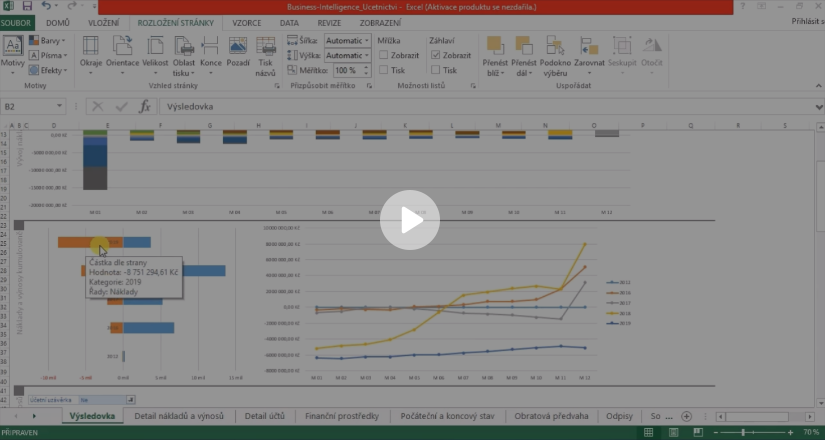Viewport: 825px width, 440px height.
Task: Switch to the DOMŮ ribbon tab
Action: (x=58, y=23)
